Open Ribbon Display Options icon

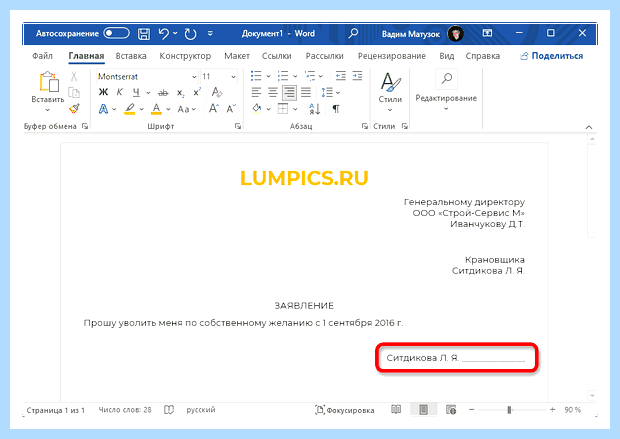487,33
